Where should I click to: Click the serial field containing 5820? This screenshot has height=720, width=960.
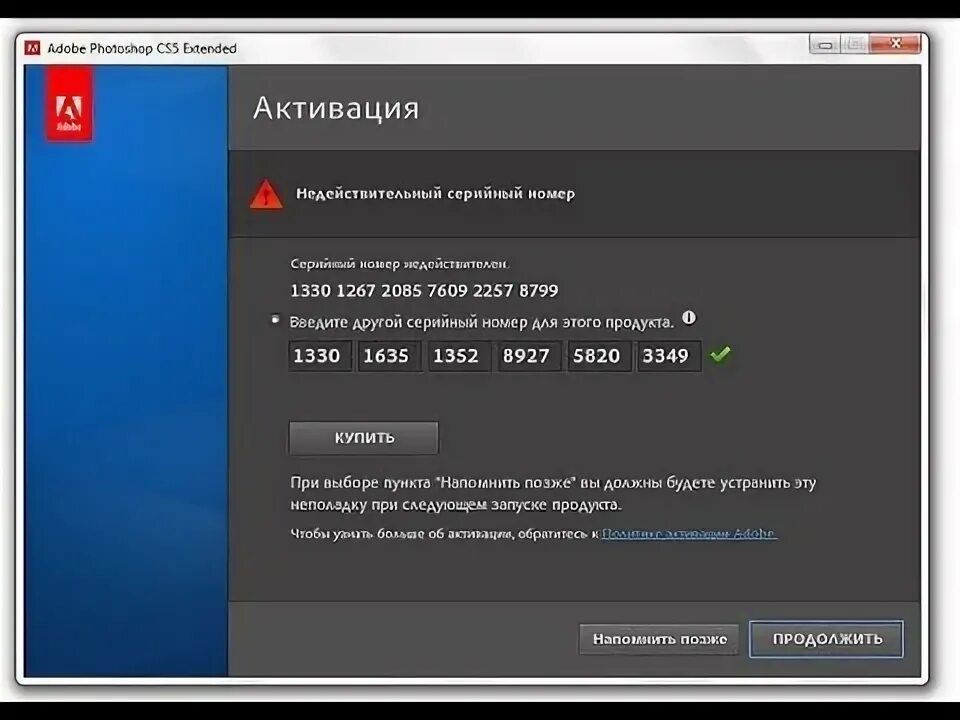tap(599, 356)
